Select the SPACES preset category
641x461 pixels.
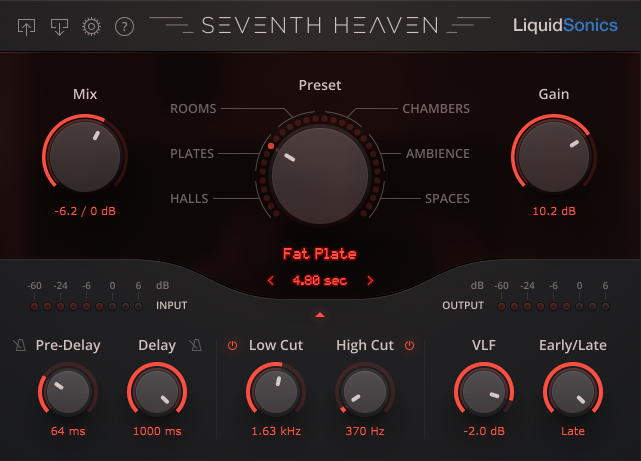[447, 199]
